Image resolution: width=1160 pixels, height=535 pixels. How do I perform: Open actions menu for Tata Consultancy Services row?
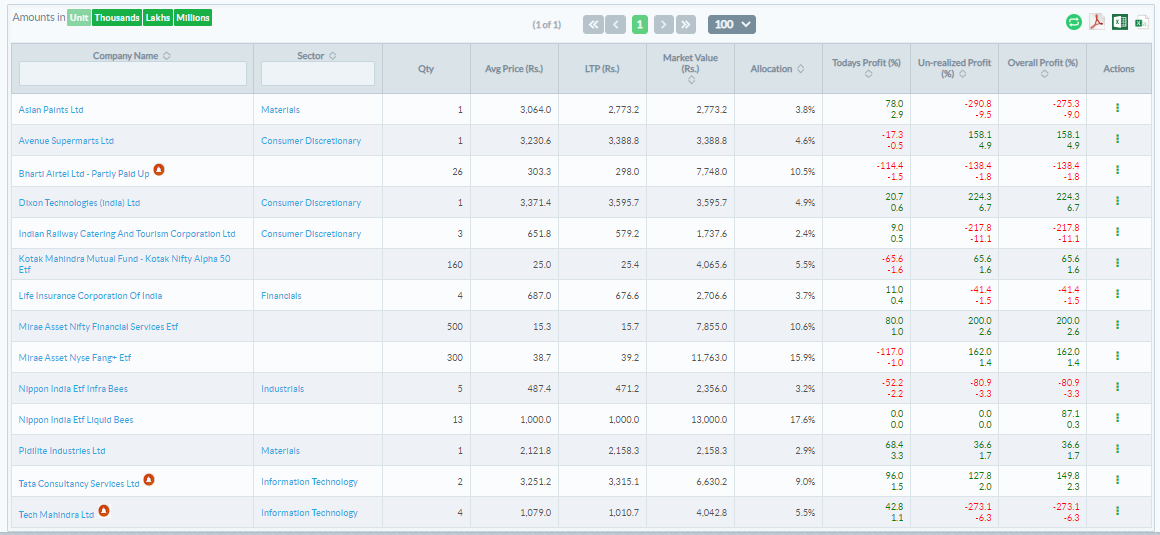[1117, 480]
